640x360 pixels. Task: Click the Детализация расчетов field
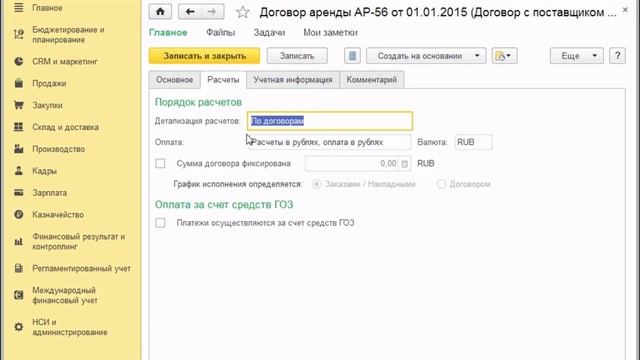[x=330, y=121]
